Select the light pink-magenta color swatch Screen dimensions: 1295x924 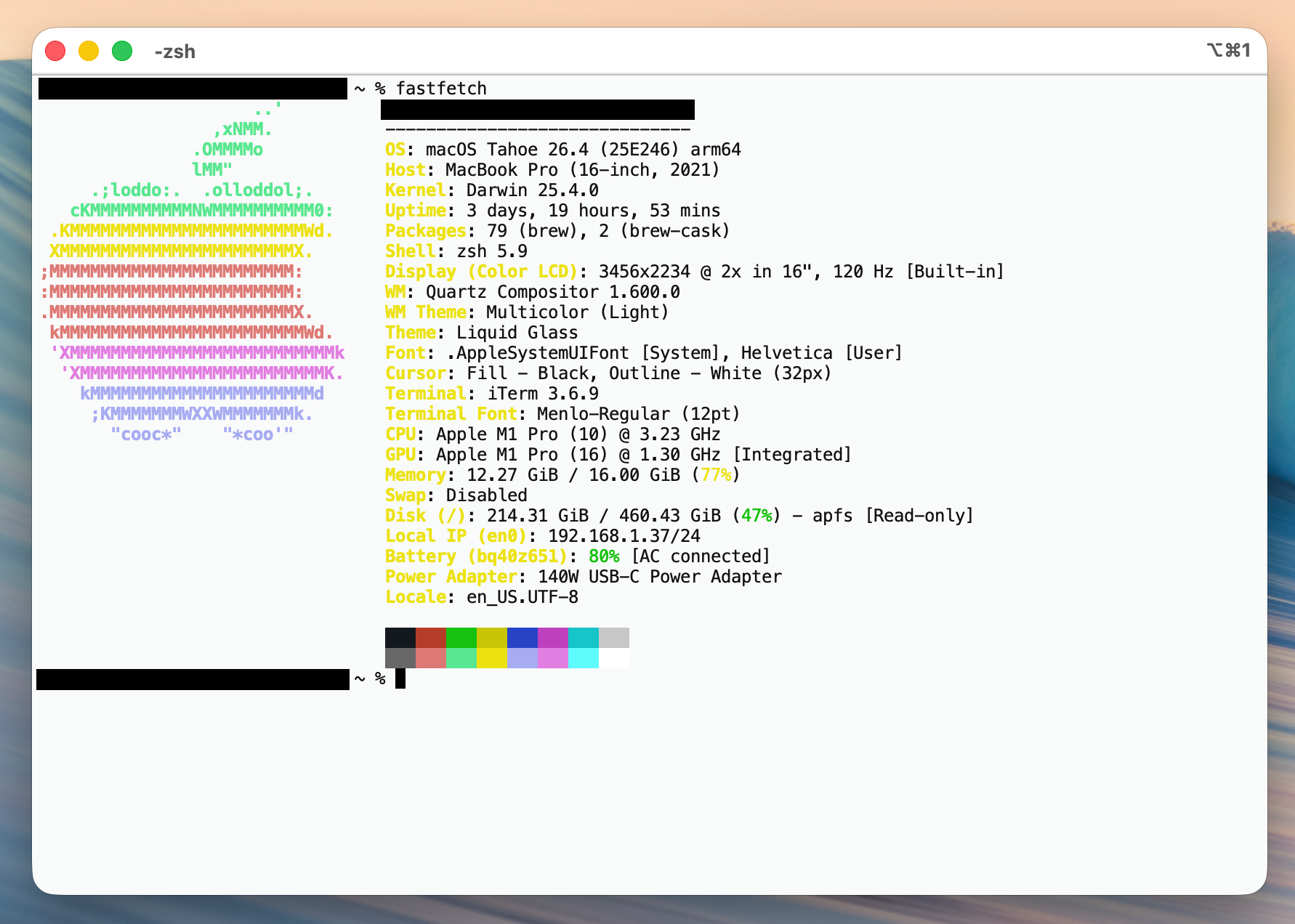[553, 658]
